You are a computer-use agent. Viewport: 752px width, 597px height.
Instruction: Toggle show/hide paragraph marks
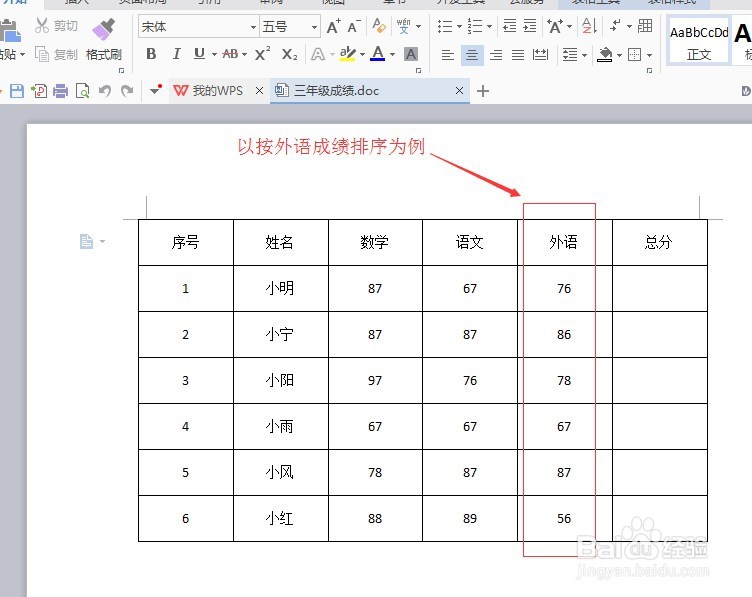(x=615, y=26)
